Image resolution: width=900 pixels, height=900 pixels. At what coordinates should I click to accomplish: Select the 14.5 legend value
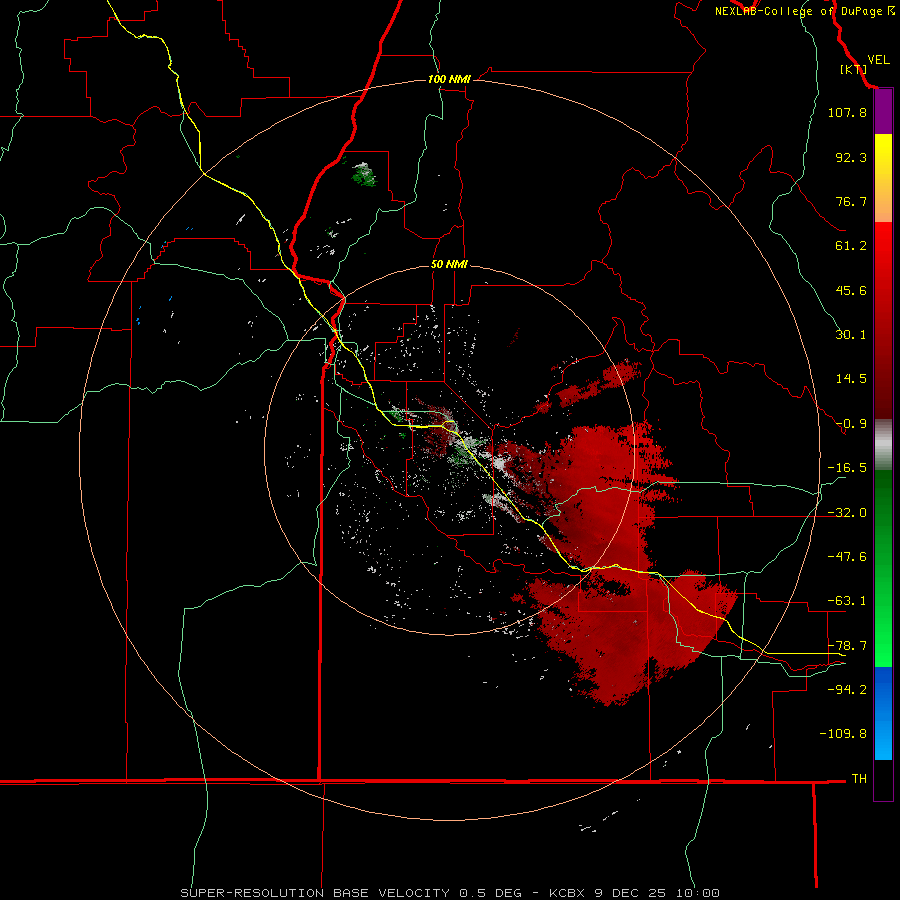coord(851,379)
